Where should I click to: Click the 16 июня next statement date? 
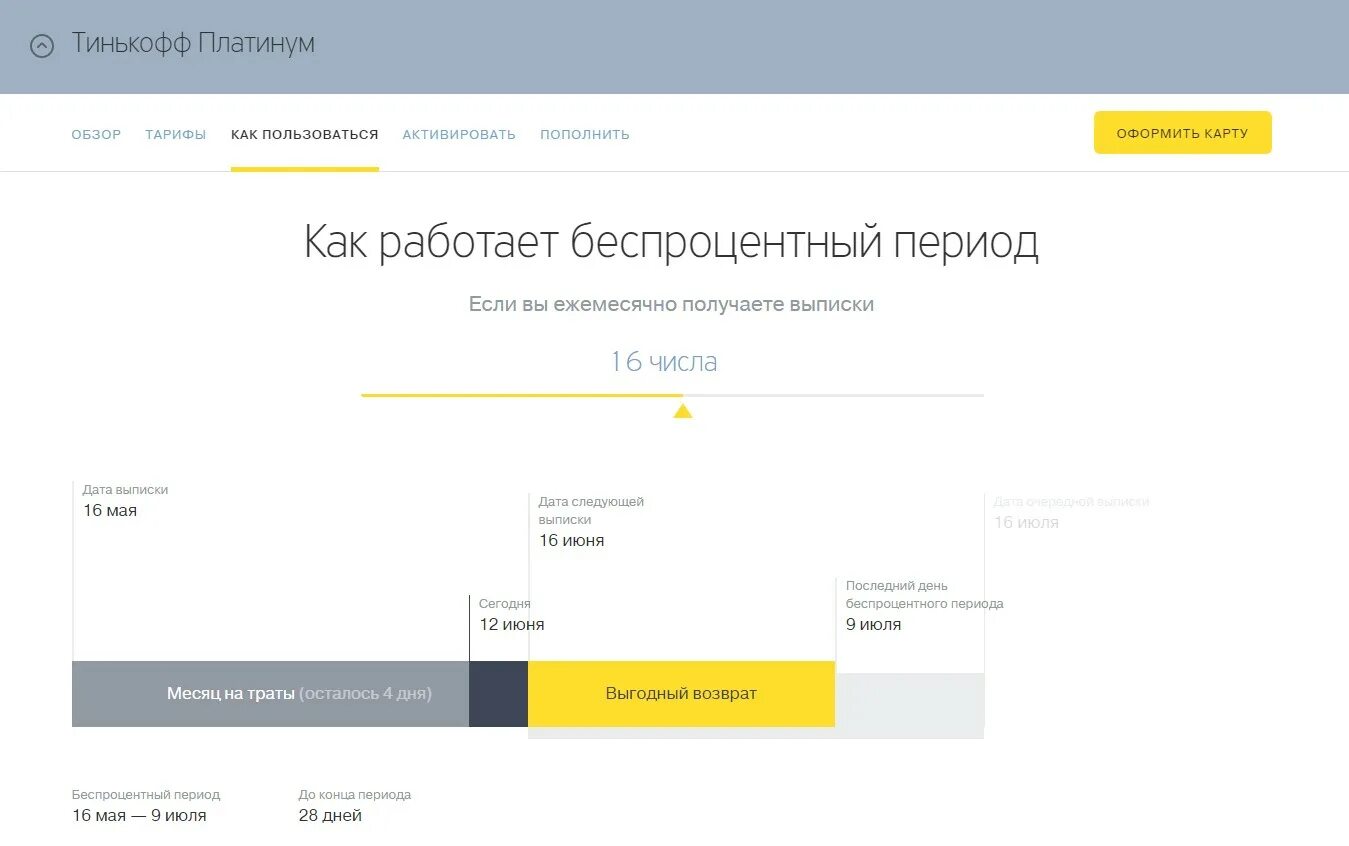click(x=572, y=541)
